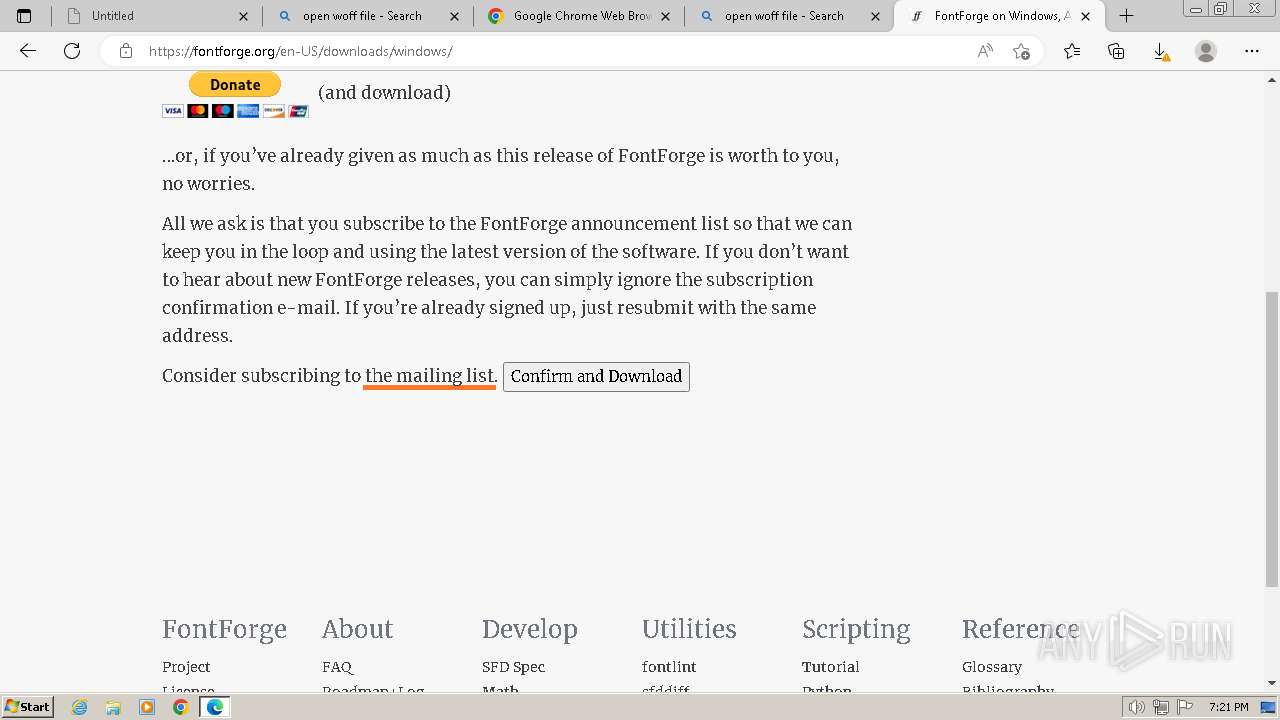Open the Favorites list icon
This screenshot has height=720, width=1280.
coord(1072,51)
